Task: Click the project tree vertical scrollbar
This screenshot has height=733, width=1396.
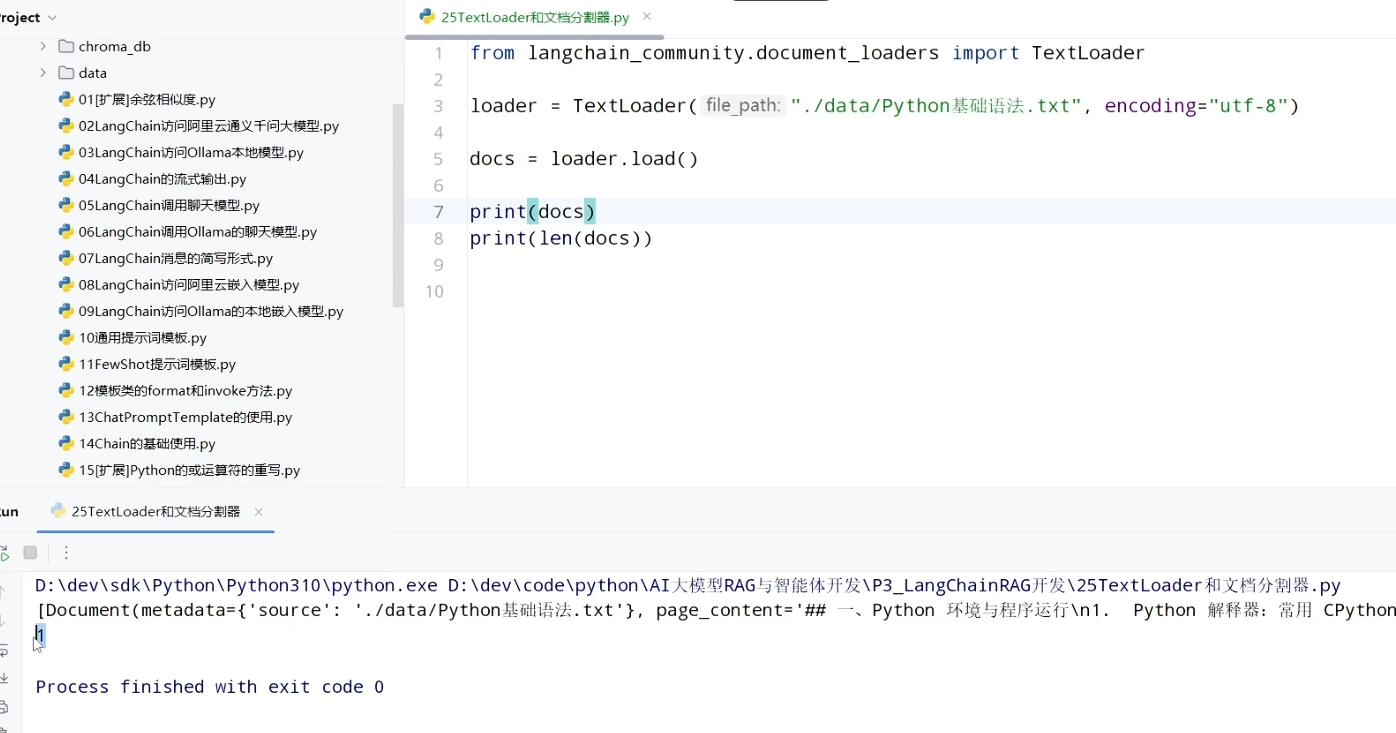Action: pos(398,205)
